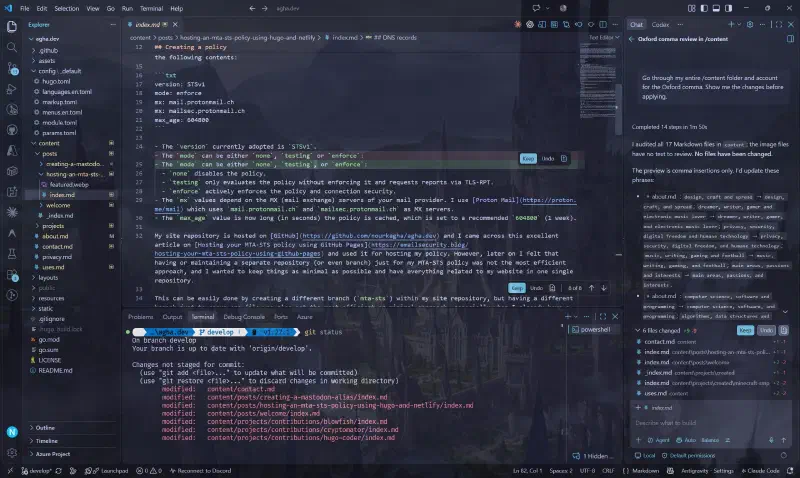Open the Selection menu
Image resolution: width=800 pixels, height=478 pixels.
click(67, 8)
